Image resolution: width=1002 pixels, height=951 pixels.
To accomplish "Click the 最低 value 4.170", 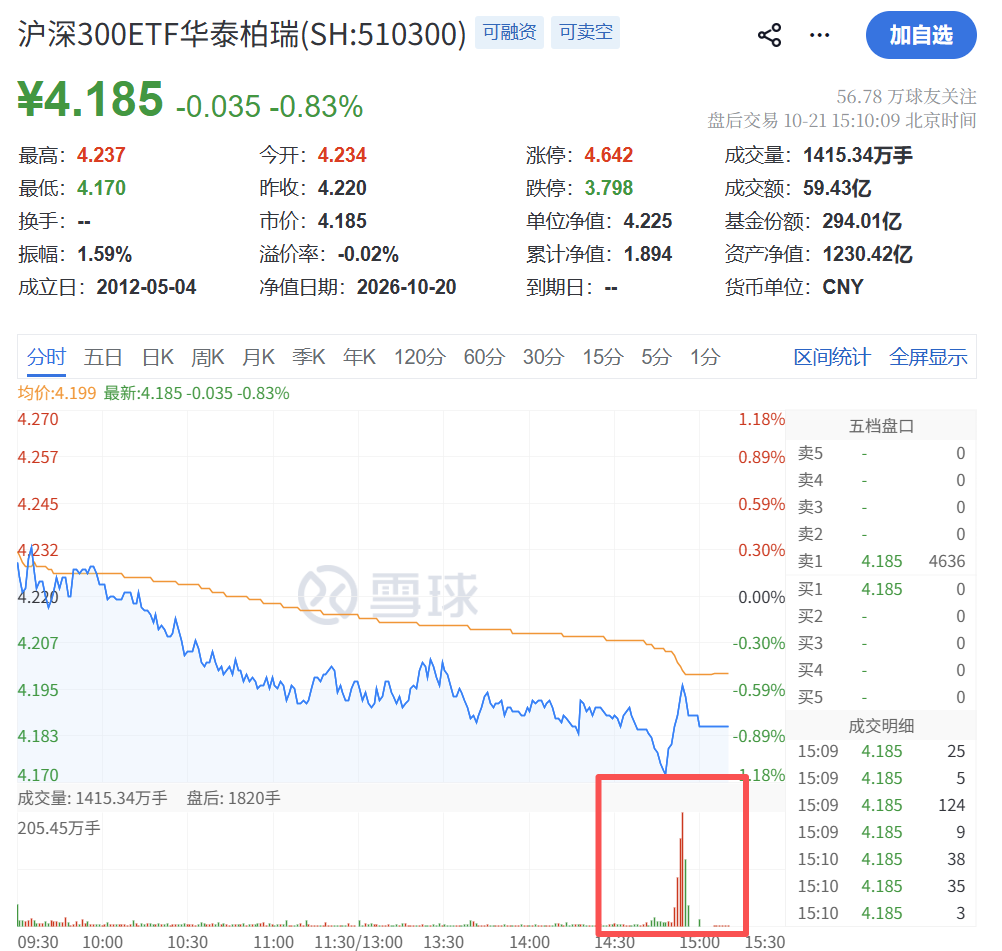I will 101,188.
